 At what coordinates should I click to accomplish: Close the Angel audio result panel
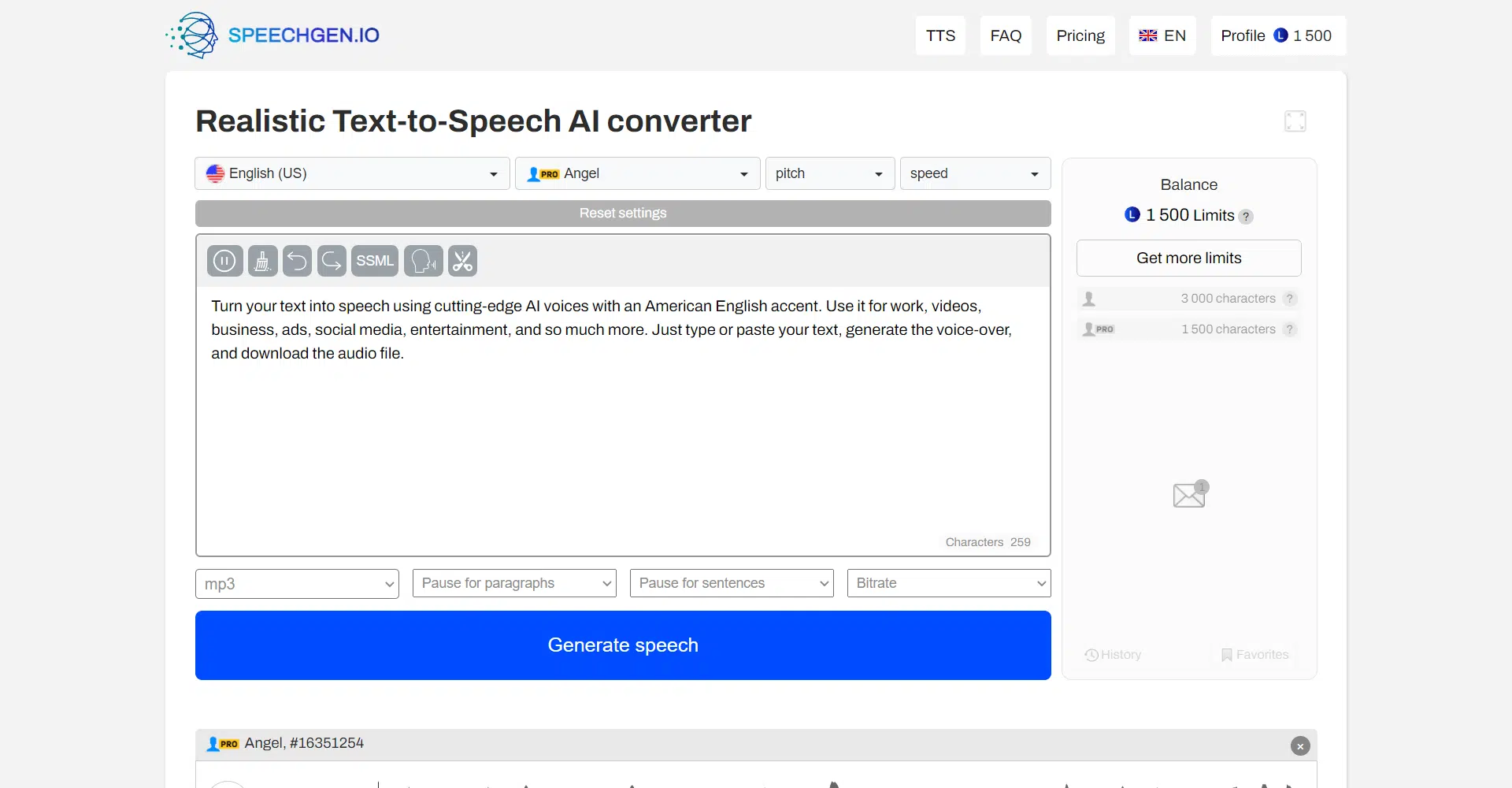(x=1300, y=745)
